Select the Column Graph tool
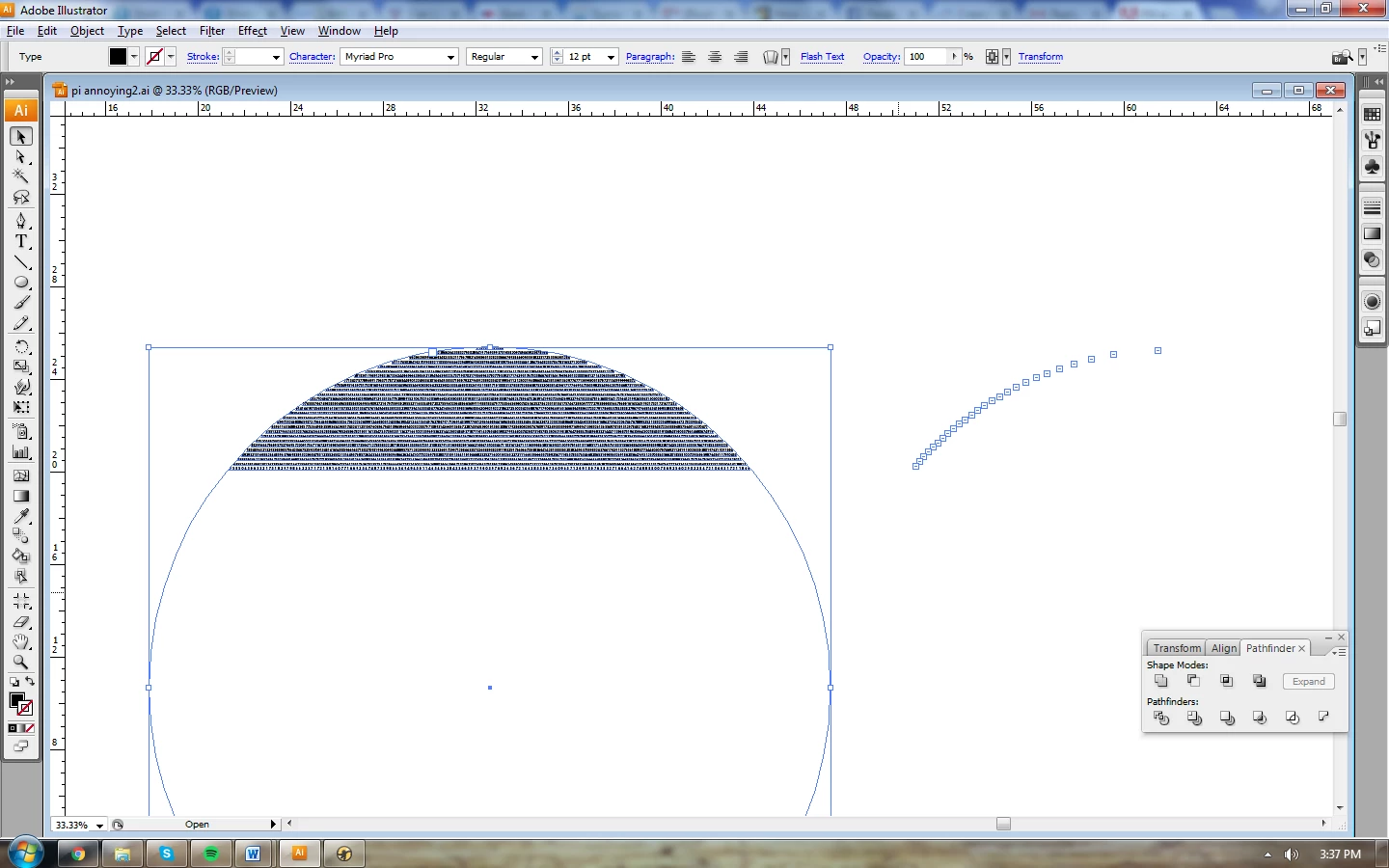Screen dimensions: 1389x868 click(21, 451)
